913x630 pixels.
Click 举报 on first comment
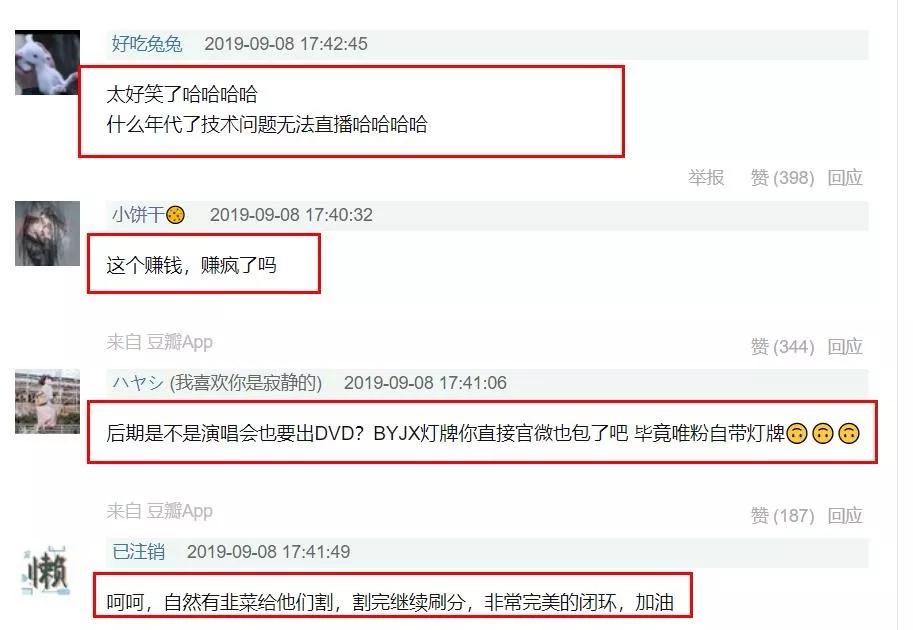(706, 177)
